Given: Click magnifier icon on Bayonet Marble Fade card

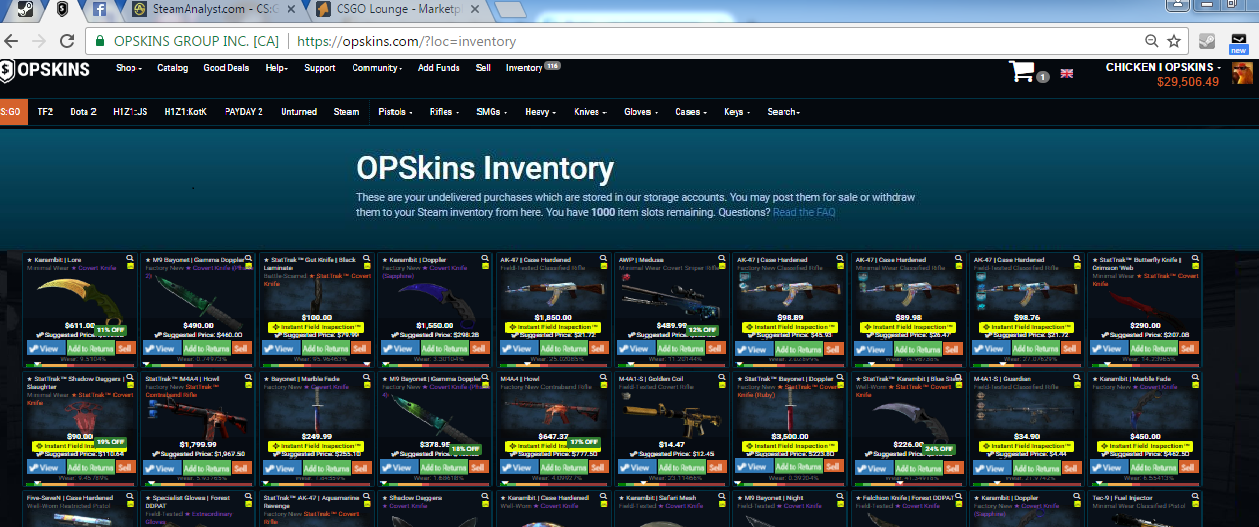Looking at the screenshot, I should (x=368, y=377).
